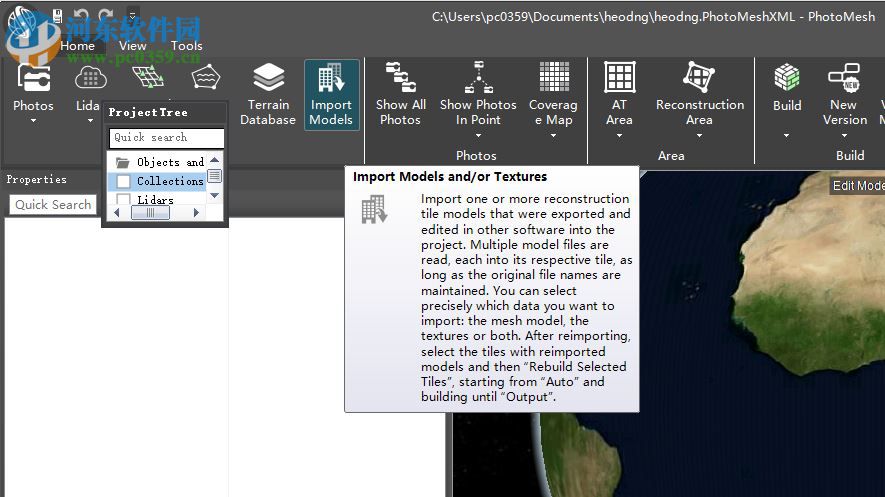Expand the AT Area dropdown arrow
The height and width of the screenshot is (497, 885).
coord(619,135)
